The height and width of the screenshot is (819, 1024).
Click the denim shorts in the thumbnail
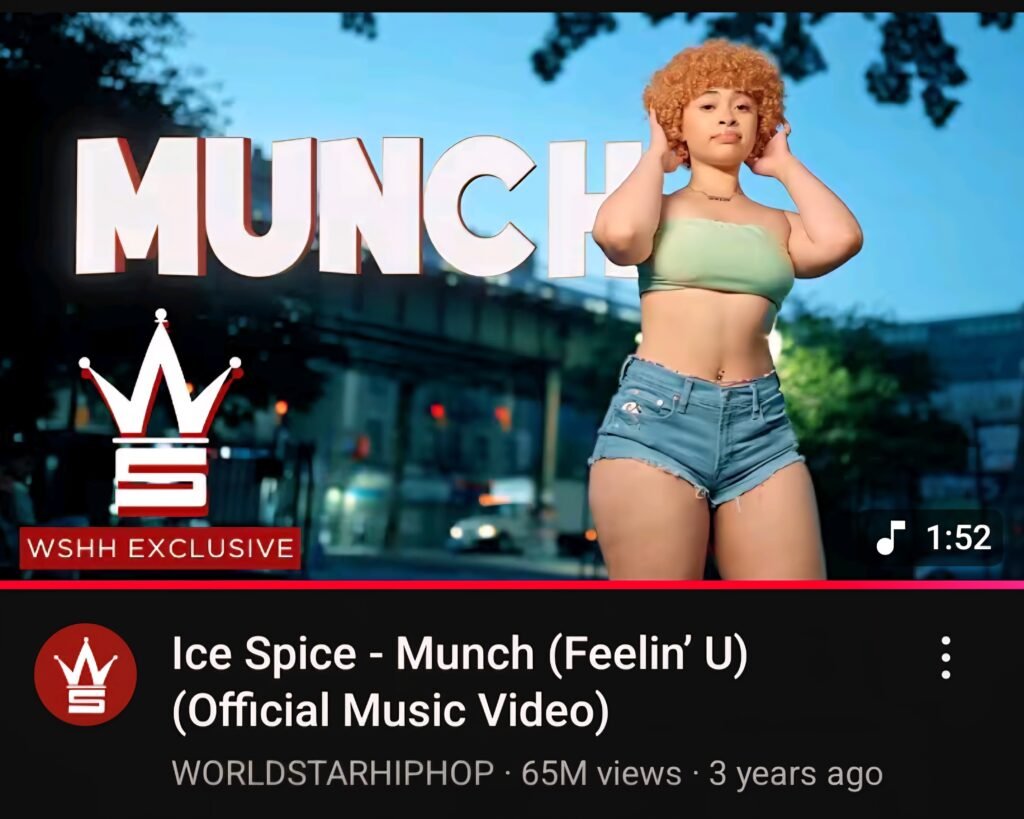coord(696,431)
